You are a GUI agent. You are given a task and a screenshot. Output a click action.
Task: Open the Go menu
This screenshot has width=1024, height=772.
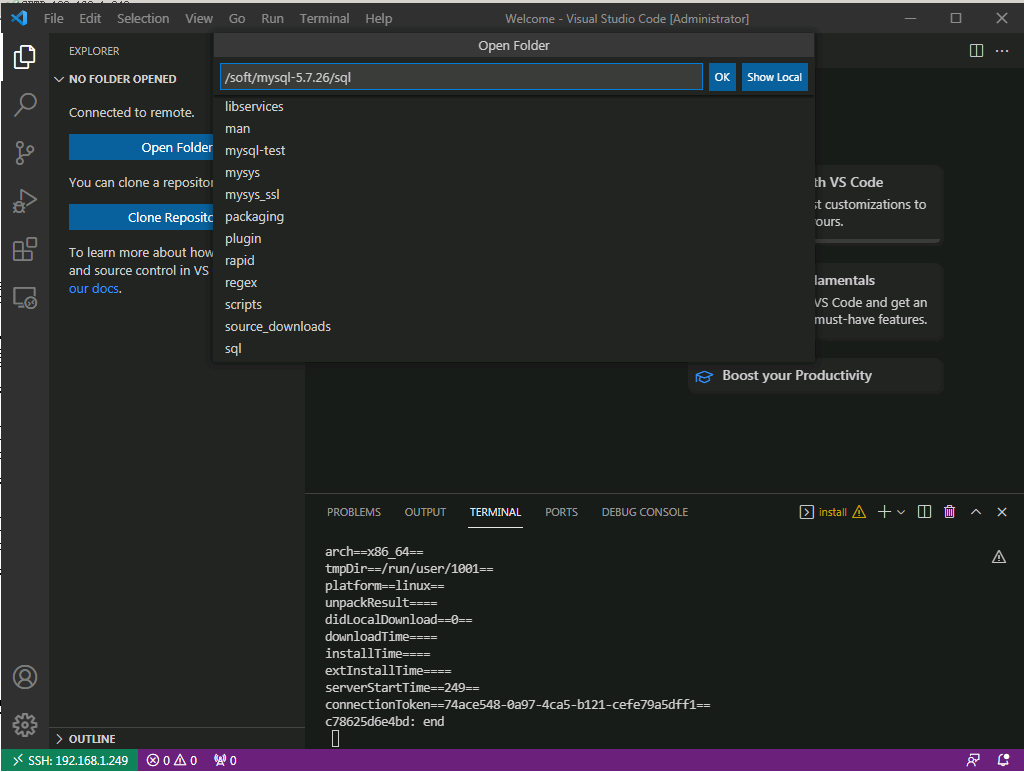pos(237,18)
